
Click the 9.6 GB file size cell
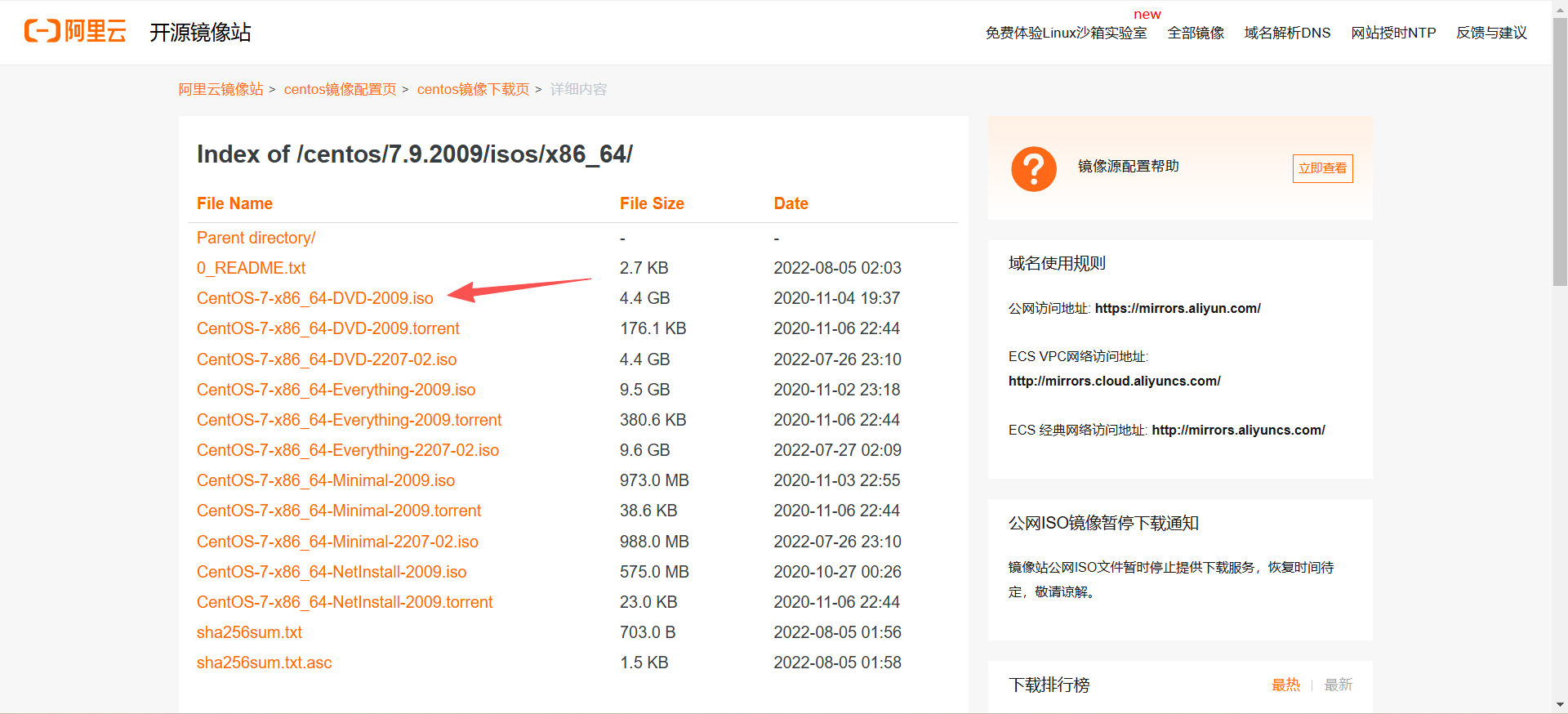click(644, 450)
